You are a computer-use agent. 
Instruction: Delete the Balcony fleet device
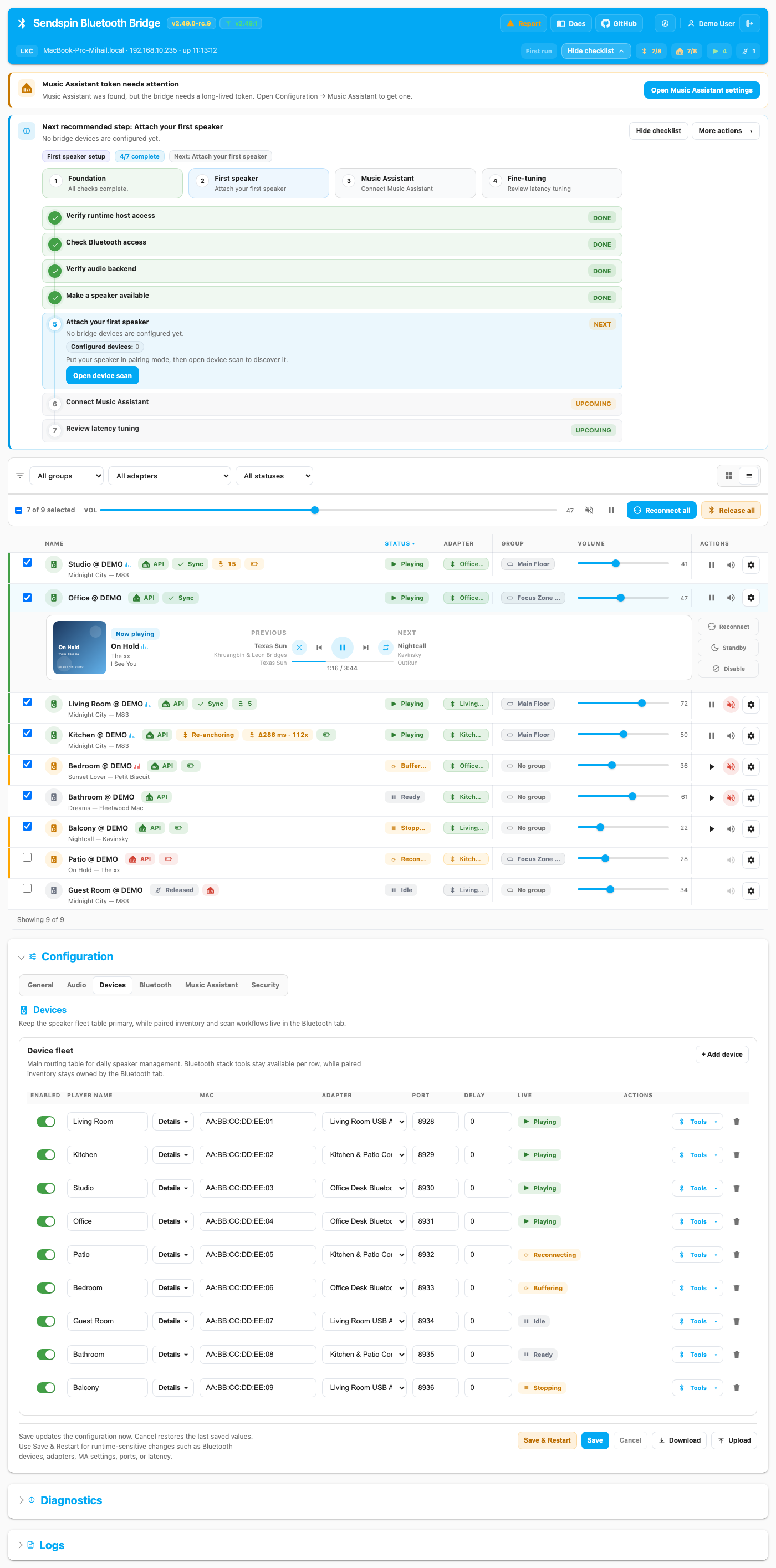(x=736, y=1388)
